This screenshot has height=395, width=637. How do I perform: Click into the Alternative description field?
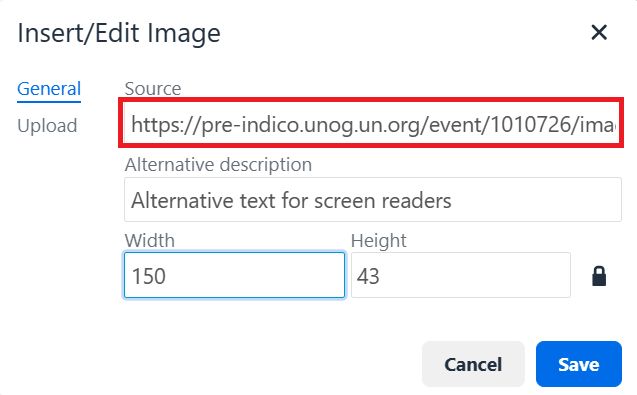(x=373, y=200)
